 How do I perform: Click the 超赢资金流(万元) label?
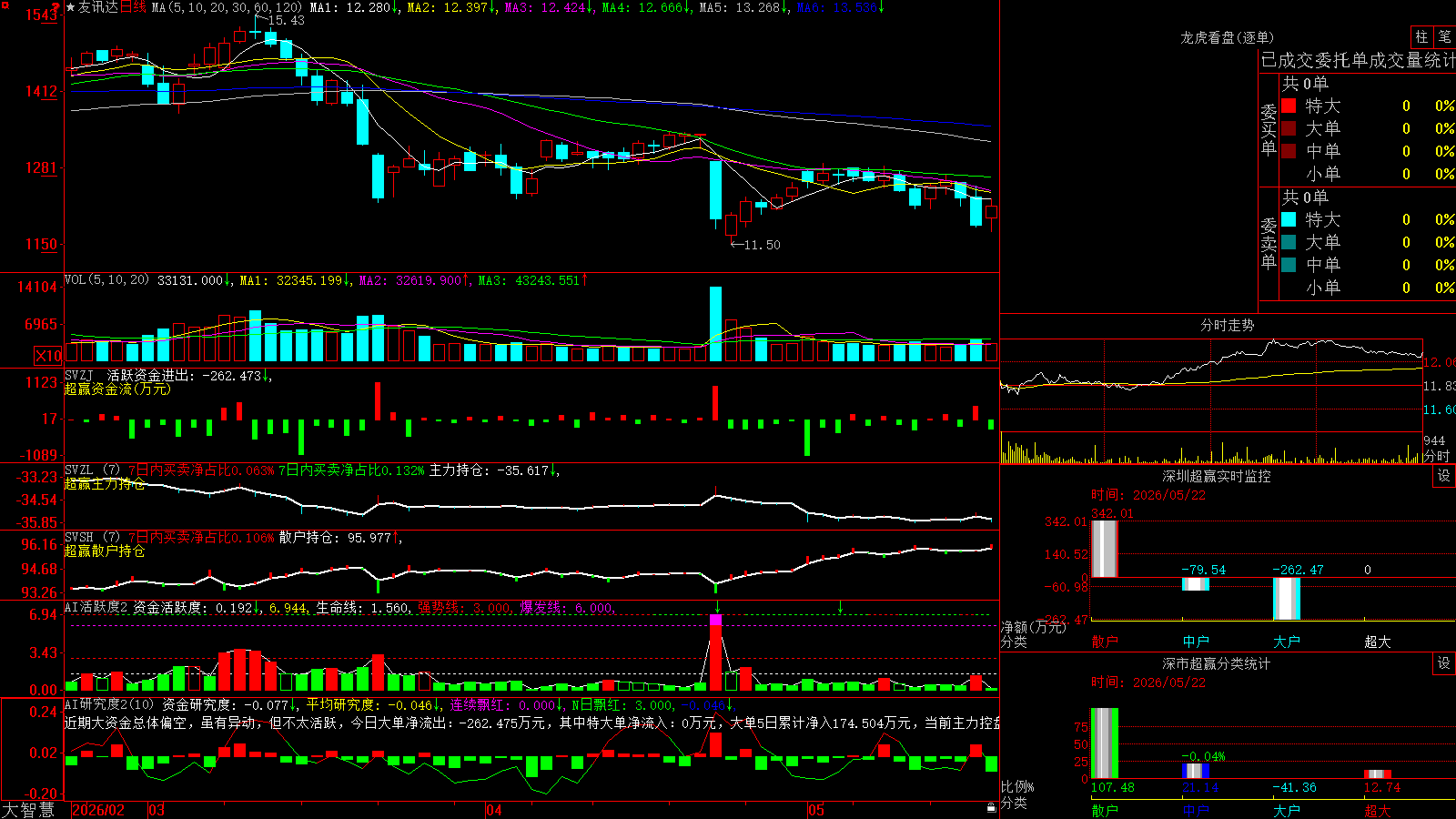point(117,389)
